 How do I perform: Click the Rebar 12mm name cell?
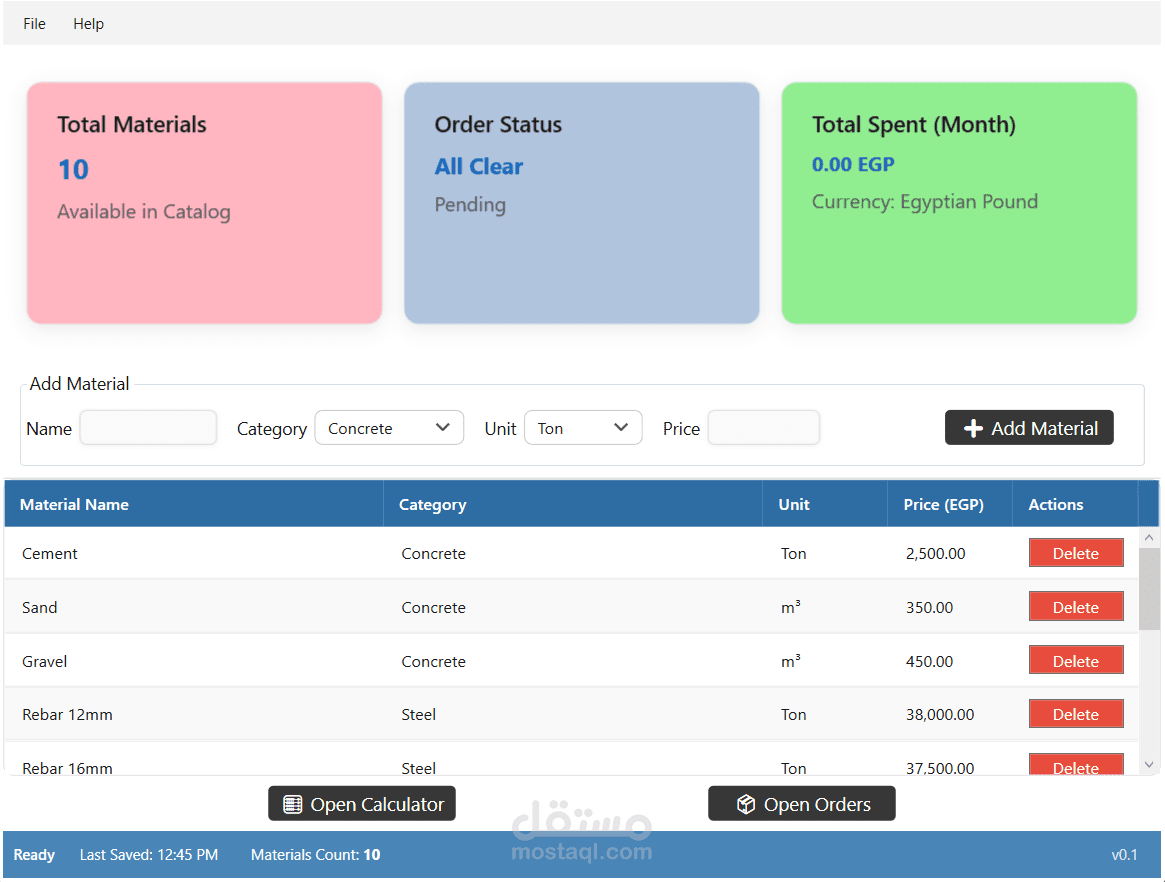(67, 715)
